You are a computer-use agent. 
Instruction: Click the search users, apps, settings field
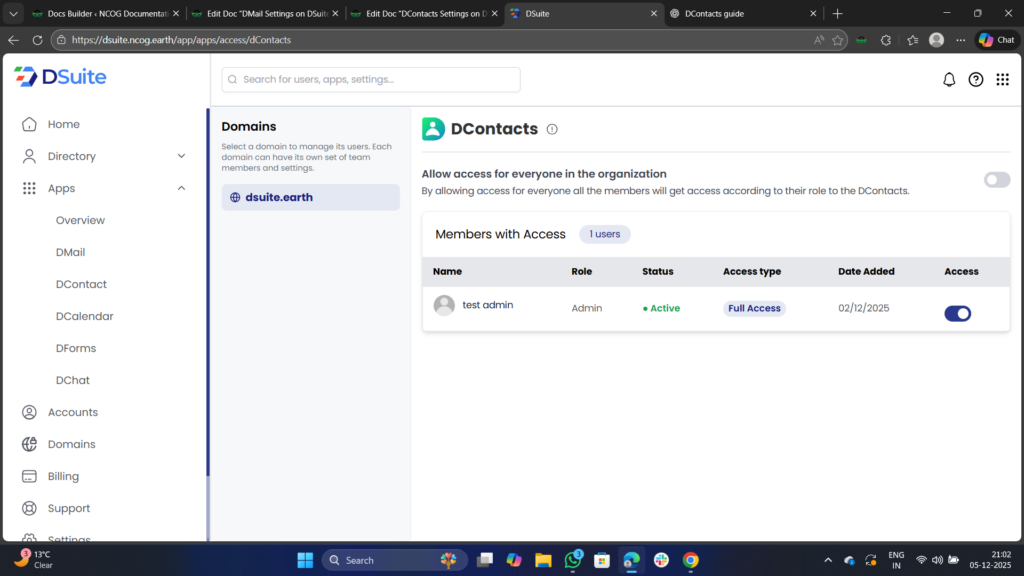[371, 80]
